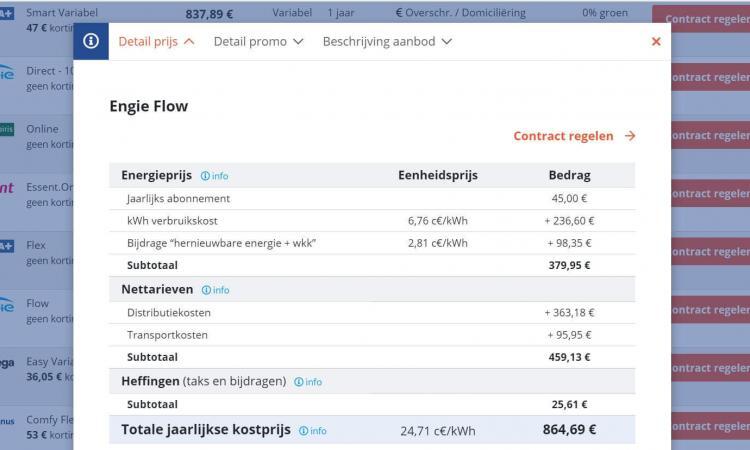Click the Bedrag column header
This screenshot has width=750, height=450.
coord(569,175)
